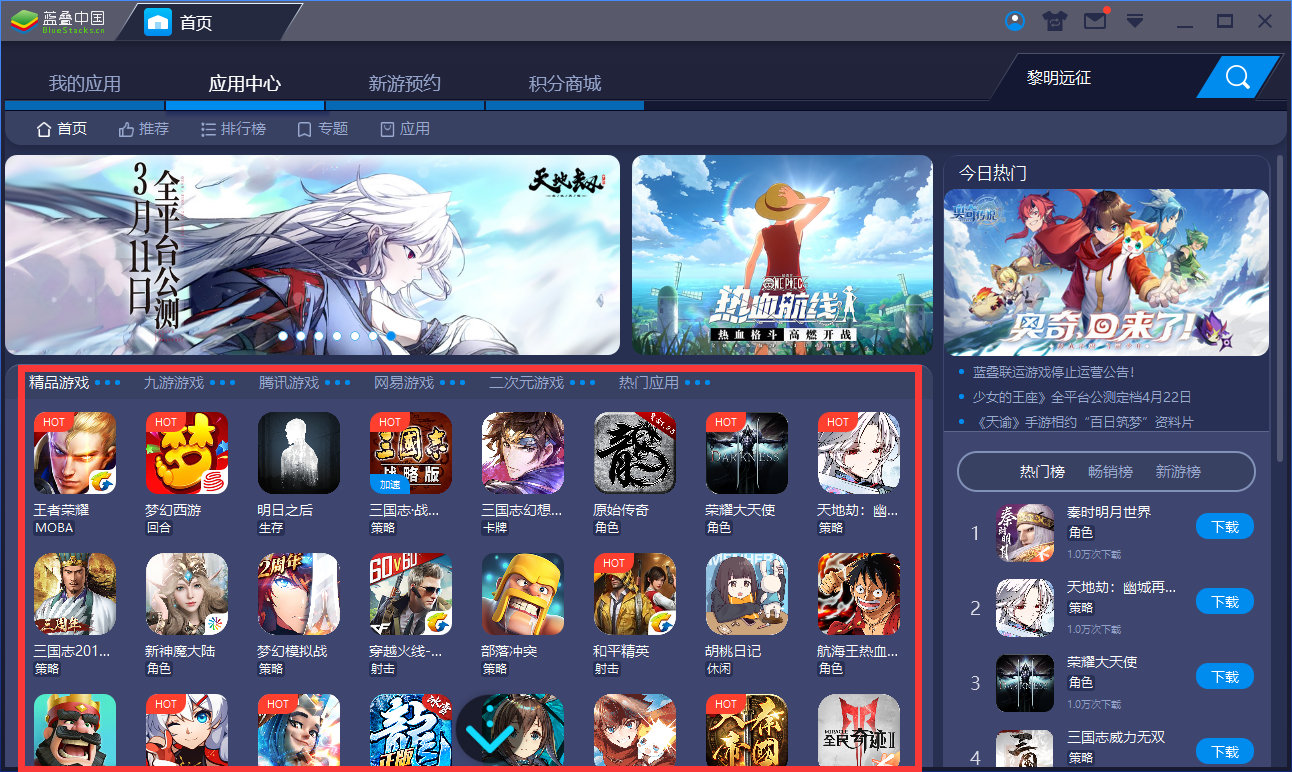The image size is (1292, 772).
Task: Click the 天地劫 main carousel banner
Action: (312, 255)
